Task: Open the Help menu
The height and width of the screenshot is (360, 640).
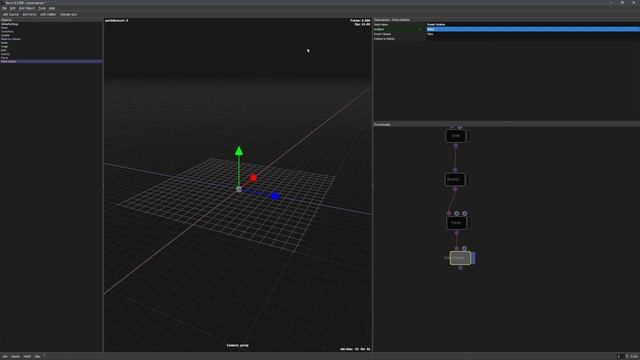Action: (52, 8)
